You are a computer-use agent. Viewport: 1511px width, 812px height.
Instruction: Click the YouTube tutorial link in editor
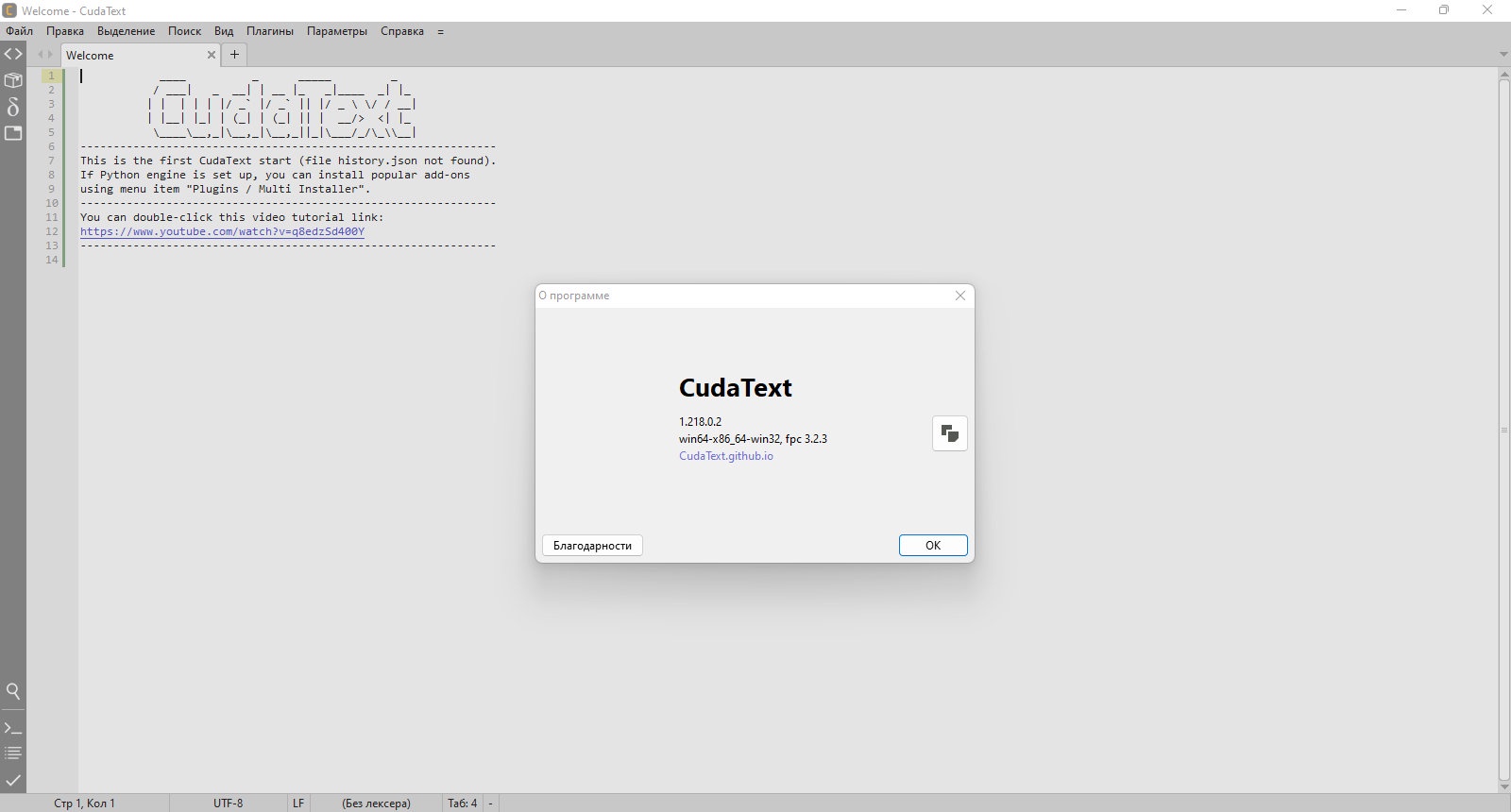point(222,231)
